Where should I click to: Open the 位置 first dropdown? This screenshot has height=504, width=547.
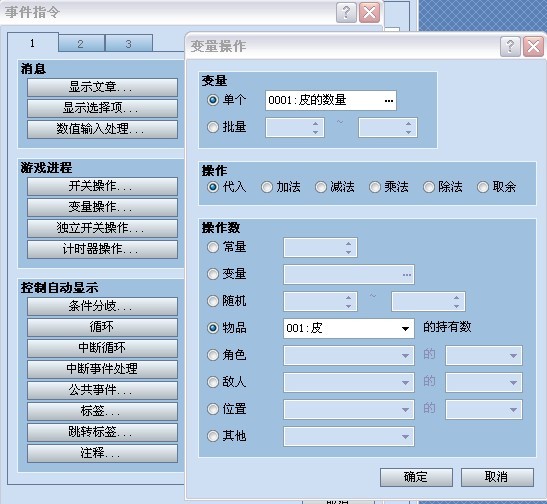349,409
